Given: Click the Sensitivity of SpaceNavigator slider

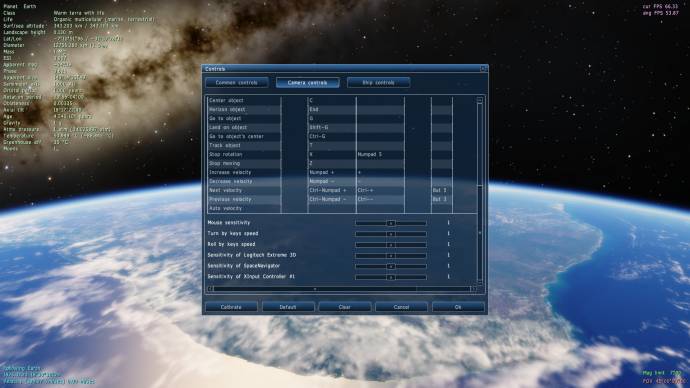Looking at the screenshot, I should tap(391, 266).
